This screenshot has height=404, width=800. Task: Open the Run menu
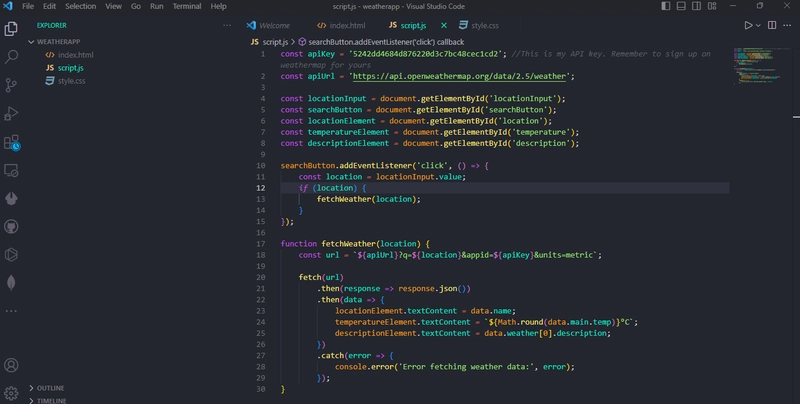(x=157, y=6)
